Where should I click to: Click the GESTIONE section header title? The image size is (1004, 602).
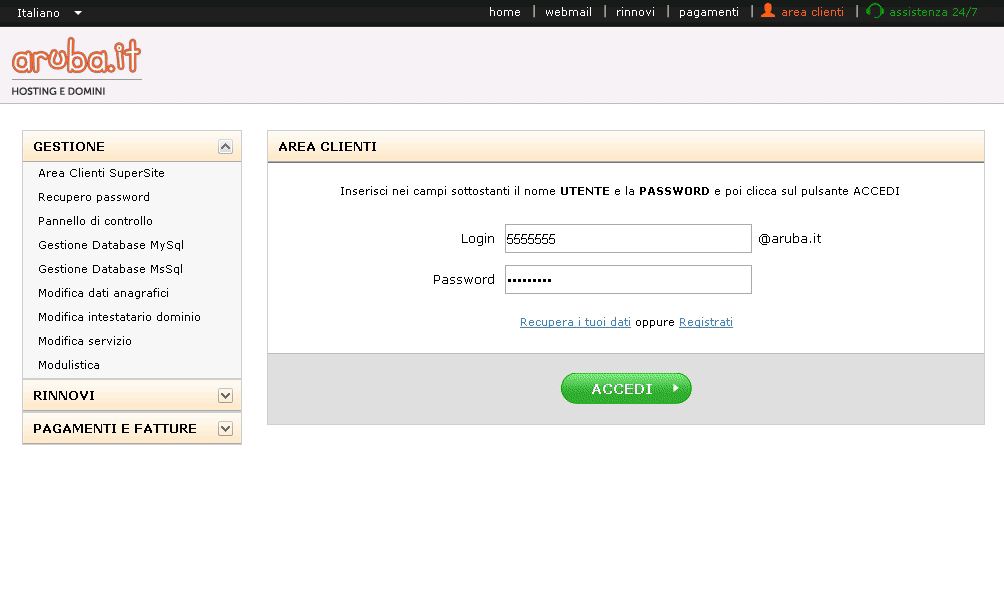pos(69,147)
